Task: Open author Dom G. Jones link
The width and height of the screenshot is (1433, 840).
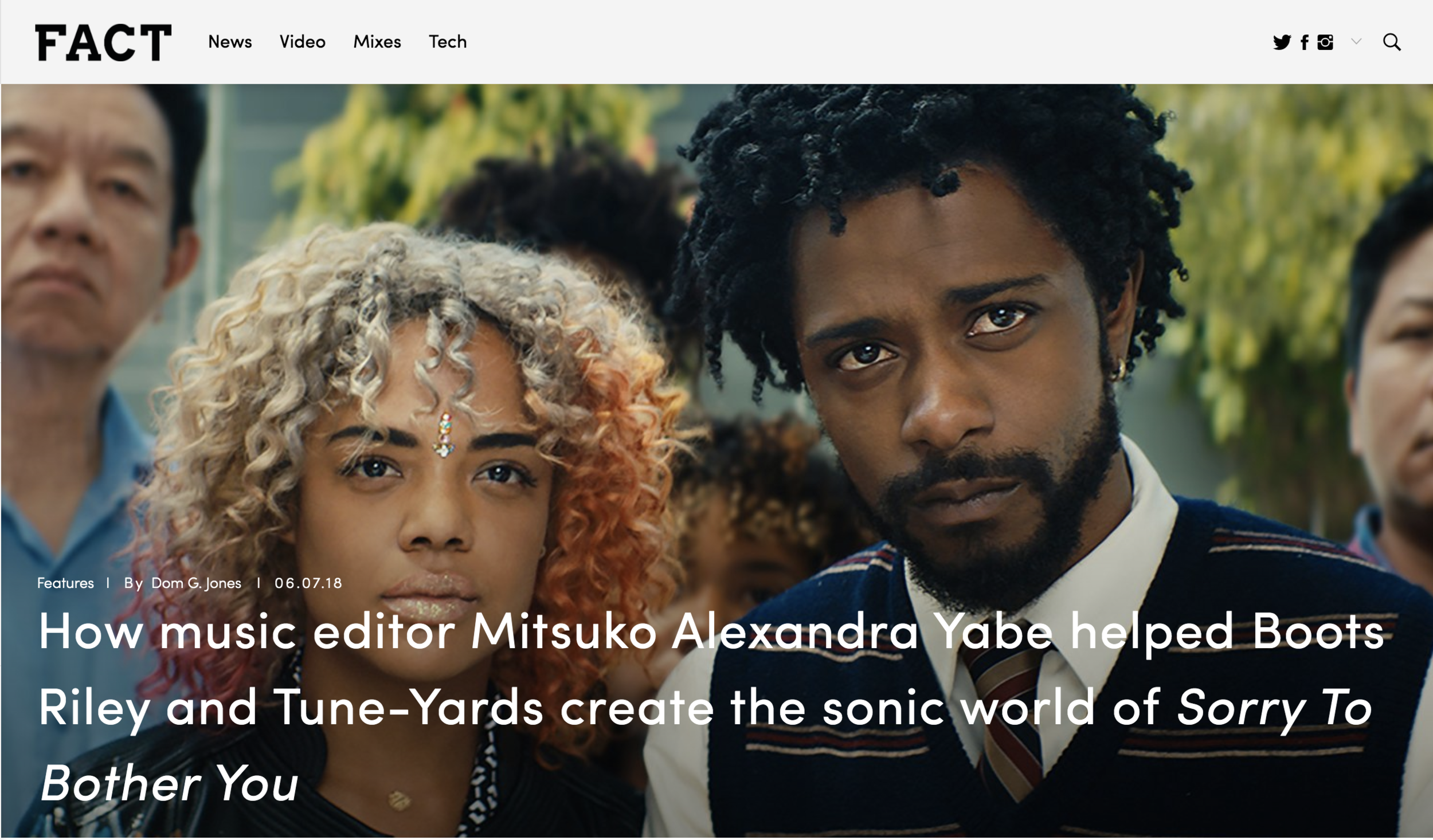Action: point(196,583)
